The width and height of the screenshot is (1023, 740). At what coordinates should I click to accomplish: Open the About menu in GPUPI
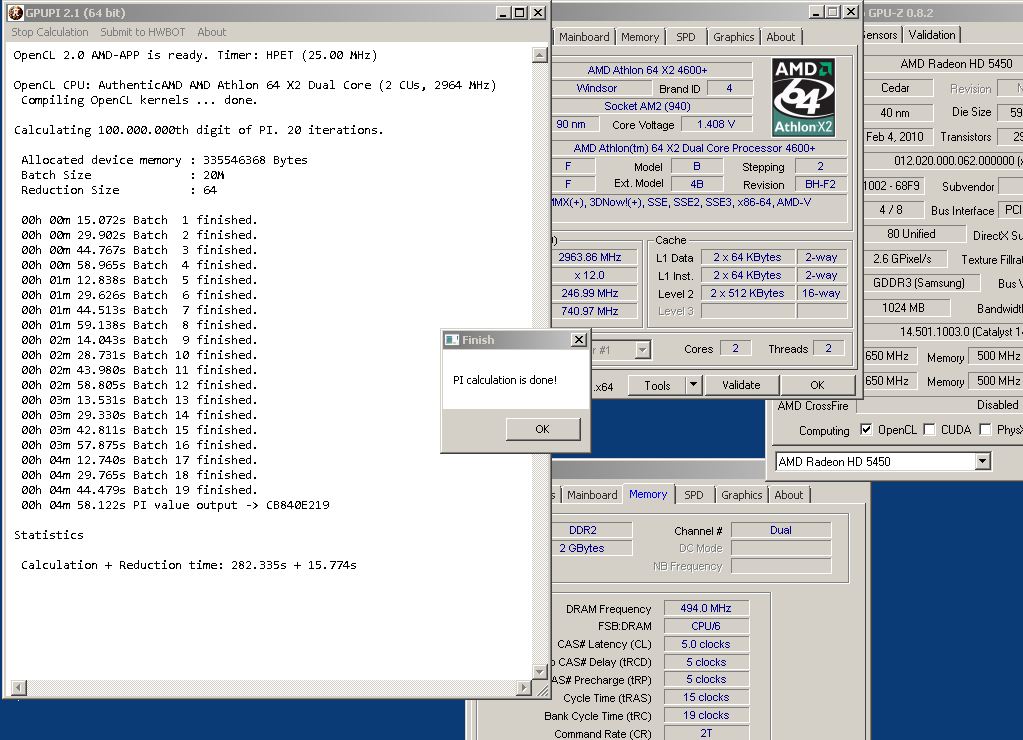point(211,32)
